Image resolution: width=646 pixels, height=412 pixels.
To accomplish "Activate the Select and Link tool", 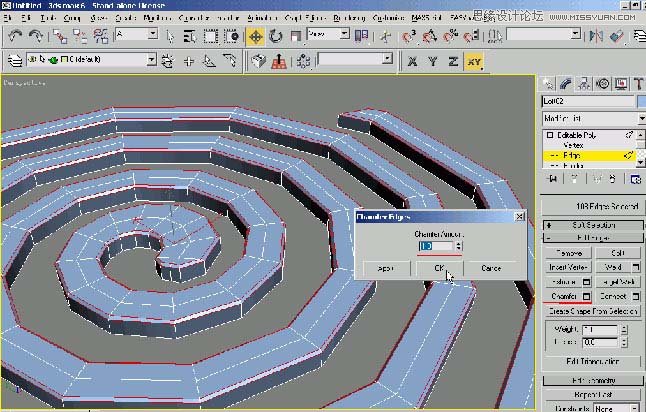I will (60, 36).
